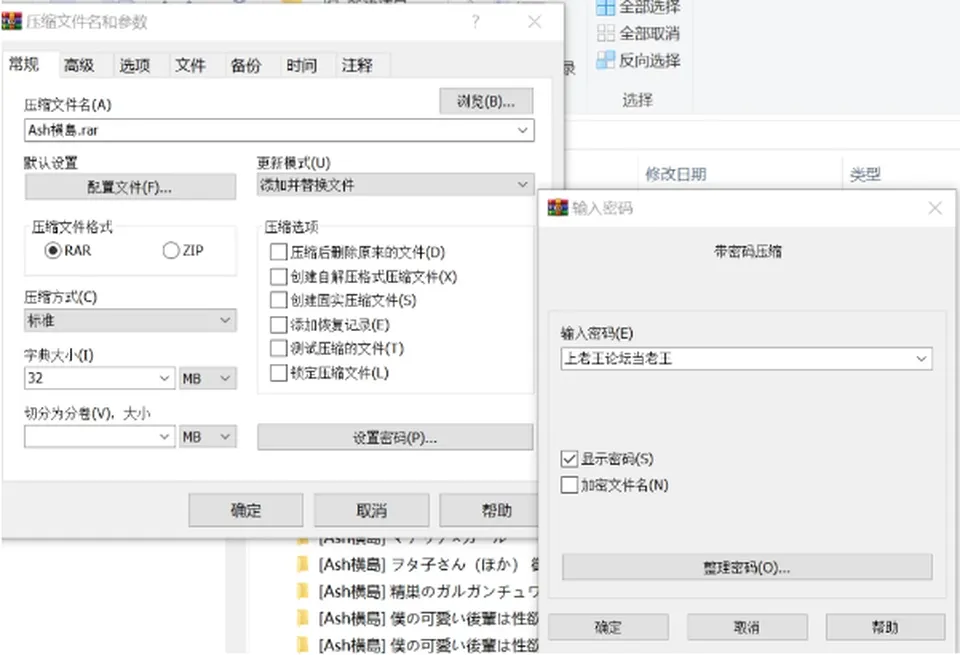Enable 锁定压缩文件 checkbox
The image size is (960, 655).
pyautogui.click(x=279, y=373)
